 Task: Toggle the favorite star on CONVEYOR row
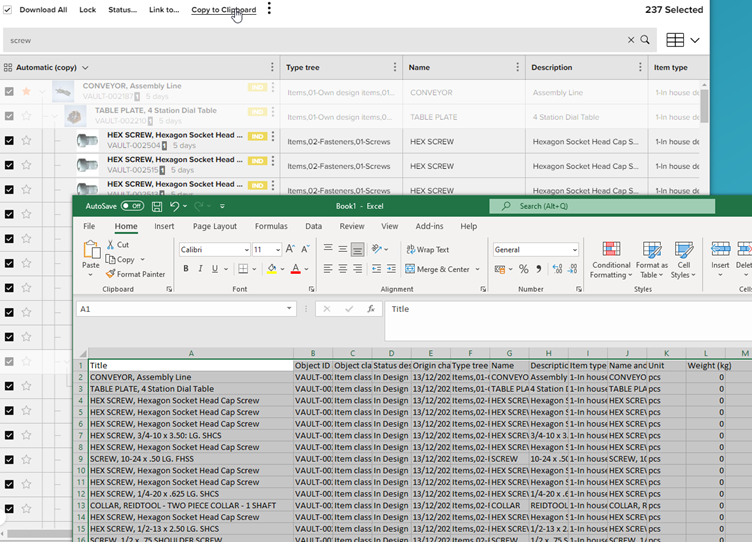click(27, 91)
